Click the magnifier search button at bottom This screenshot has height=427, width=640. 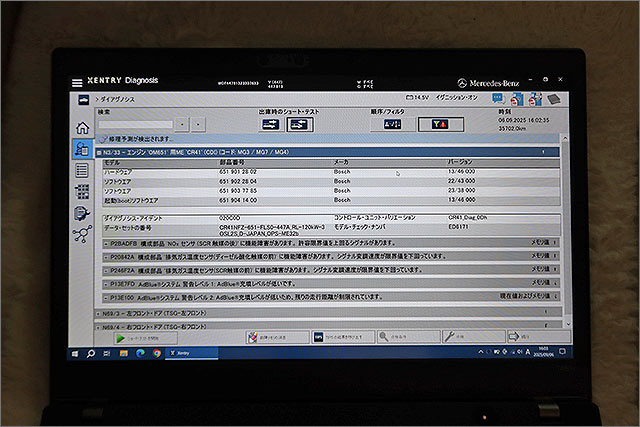coord(409,336)
